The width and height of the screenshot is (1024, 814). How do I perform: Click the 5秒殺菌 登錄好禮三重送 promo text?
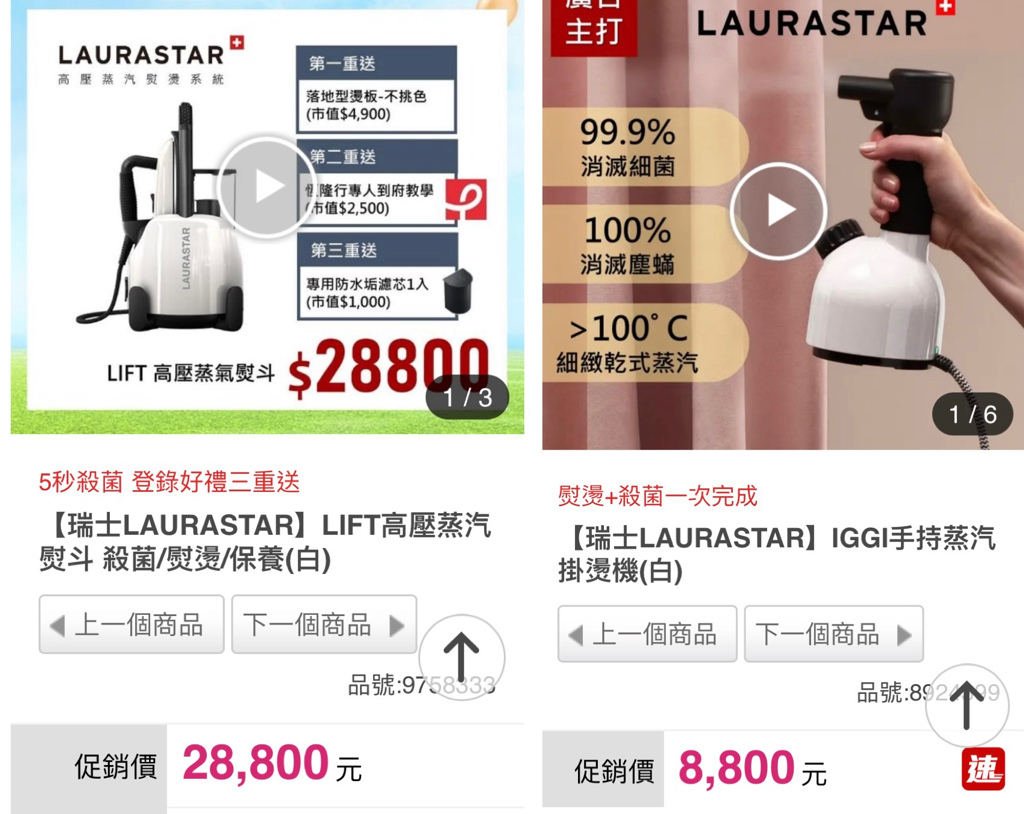click(169, 482)
